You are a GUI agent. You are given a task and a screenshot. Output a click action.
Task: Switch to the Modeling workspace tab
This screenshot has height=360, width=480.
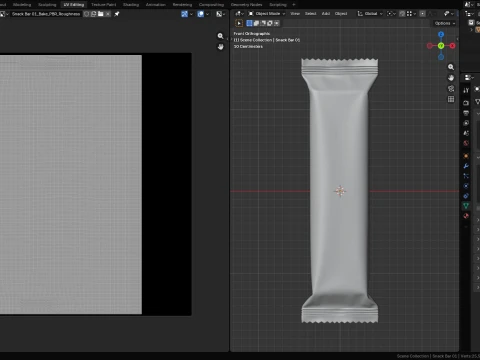(22, 5)
